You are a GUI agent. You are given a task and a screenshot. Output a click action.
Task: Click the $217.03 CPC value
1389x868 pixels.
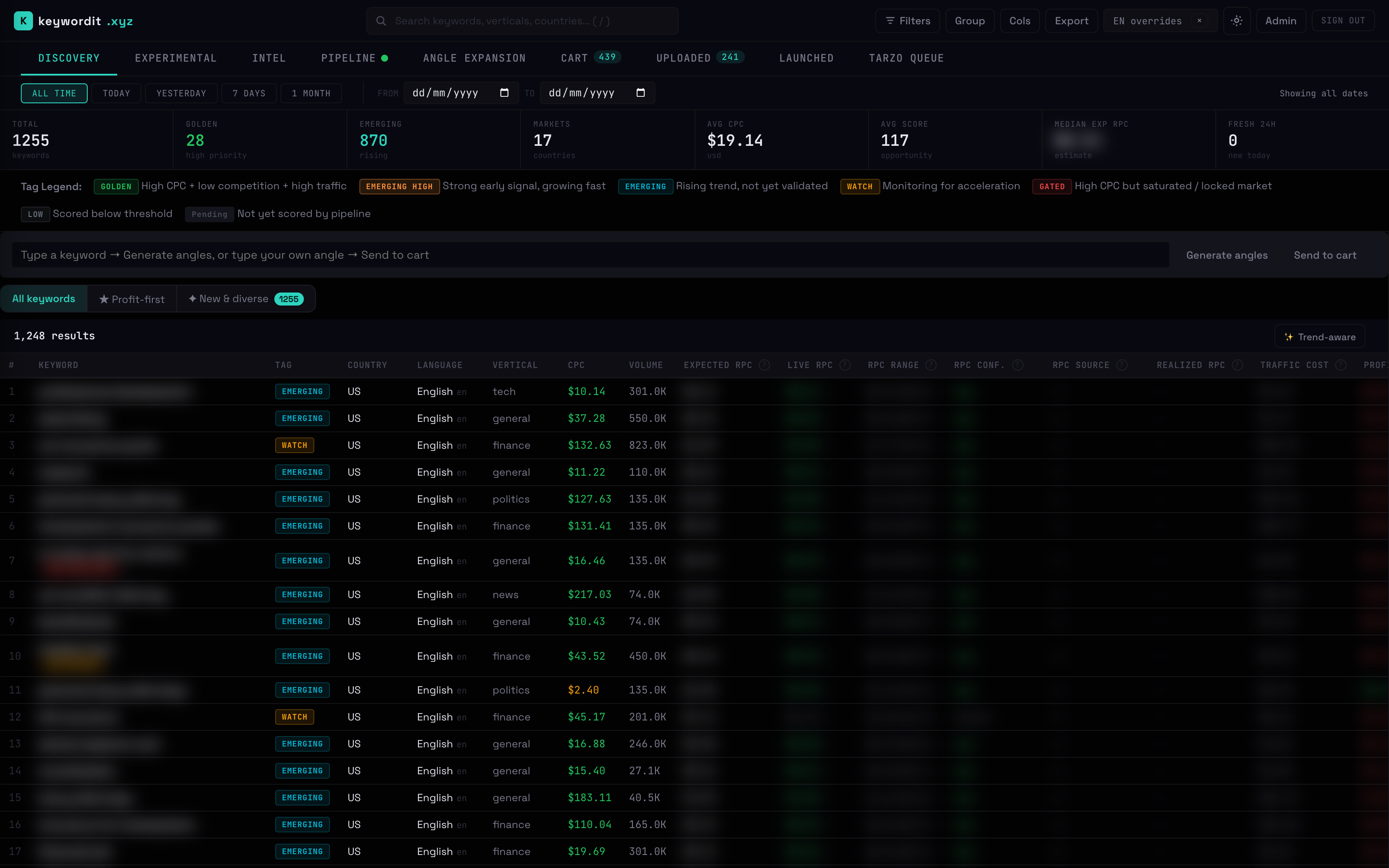pyautogui.click(x=589, y=595)
